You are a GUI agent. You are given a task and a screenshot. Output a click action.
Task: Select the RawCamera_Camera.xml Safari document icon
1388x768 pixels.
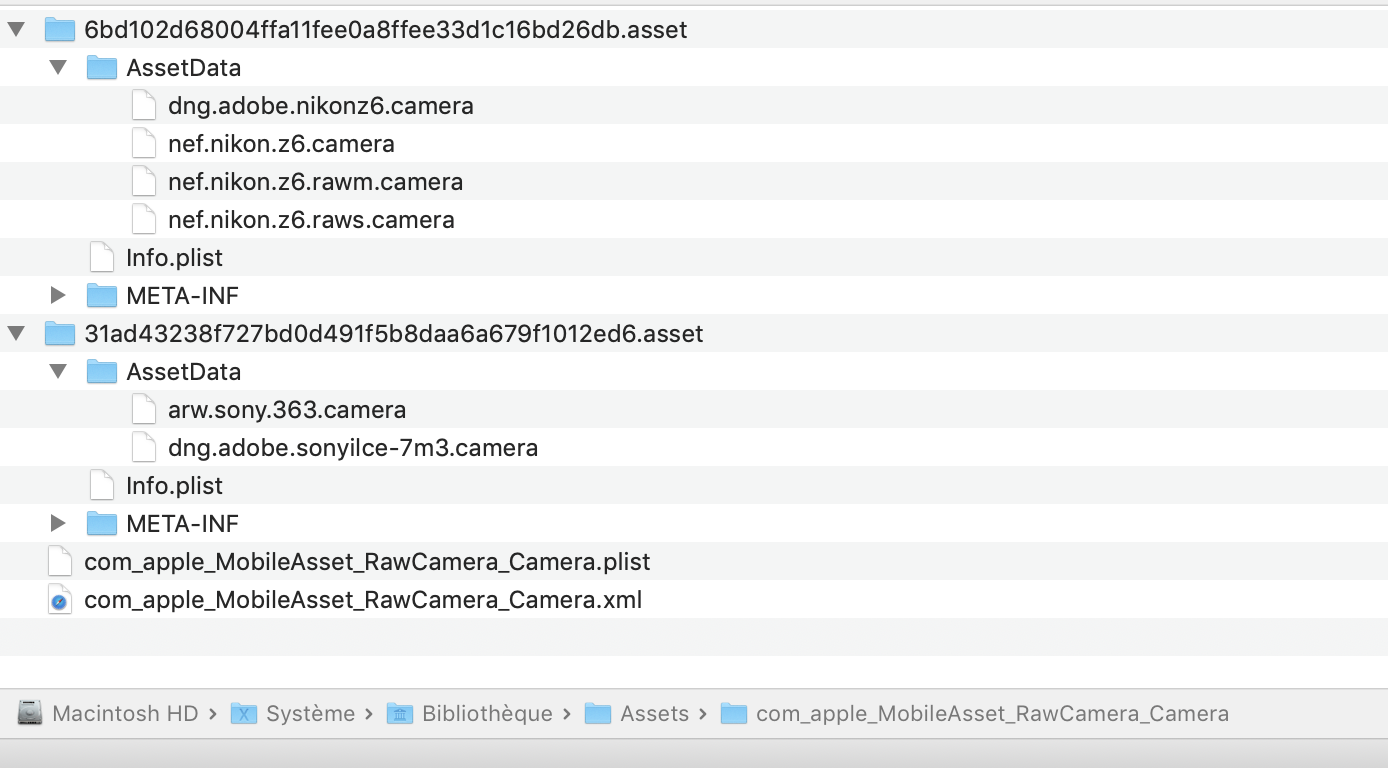click(x=60, y=600)
